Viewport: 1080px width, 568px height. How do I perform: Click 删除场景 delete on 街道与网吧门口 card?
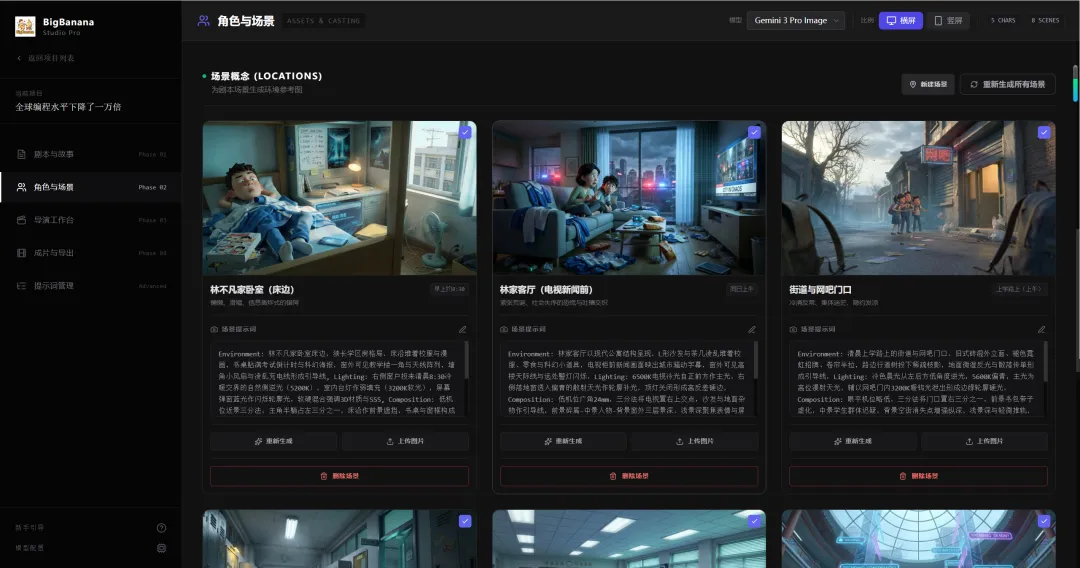coord(918,476)
